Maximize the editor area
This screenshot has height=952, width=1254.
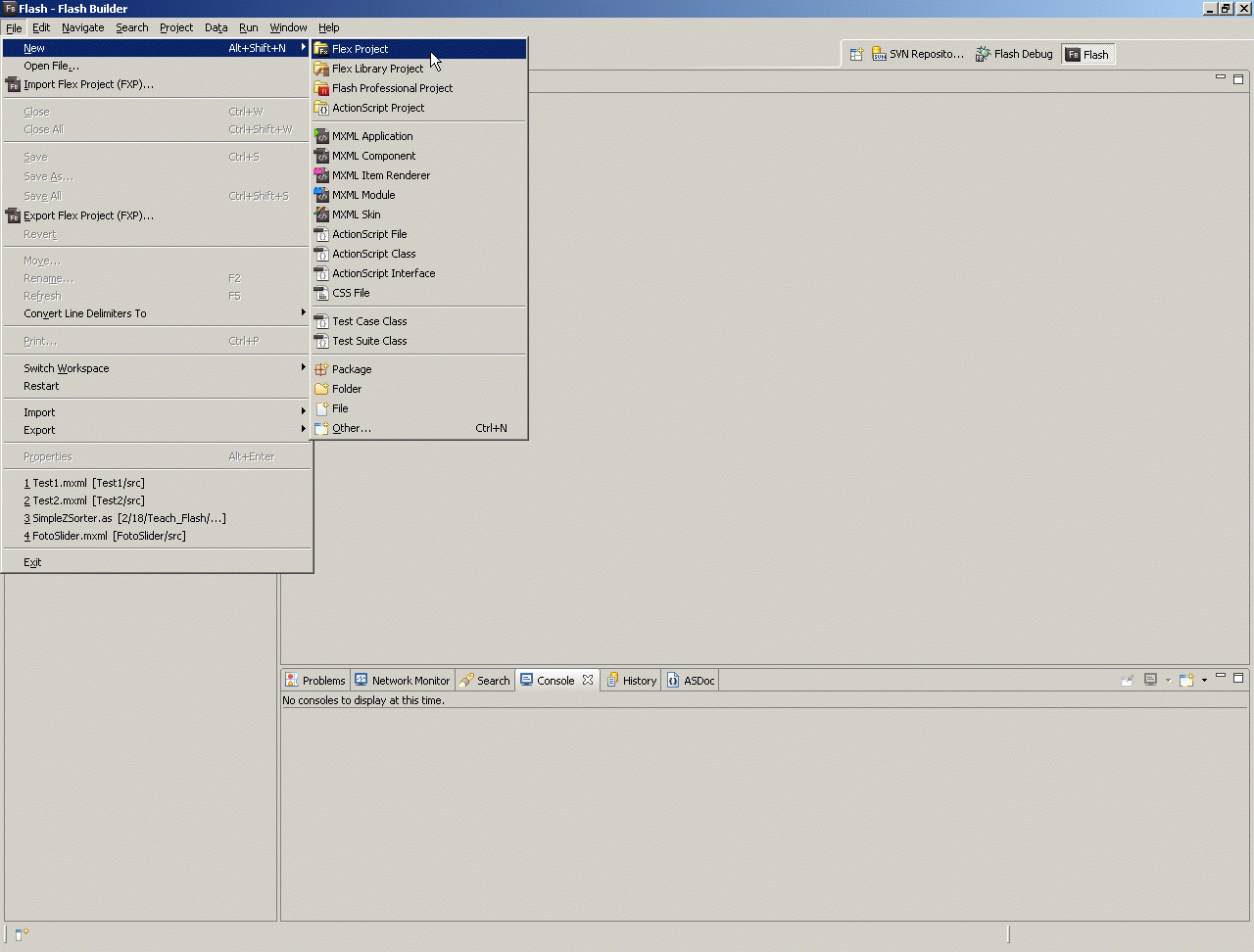(x=1238, y=78)
